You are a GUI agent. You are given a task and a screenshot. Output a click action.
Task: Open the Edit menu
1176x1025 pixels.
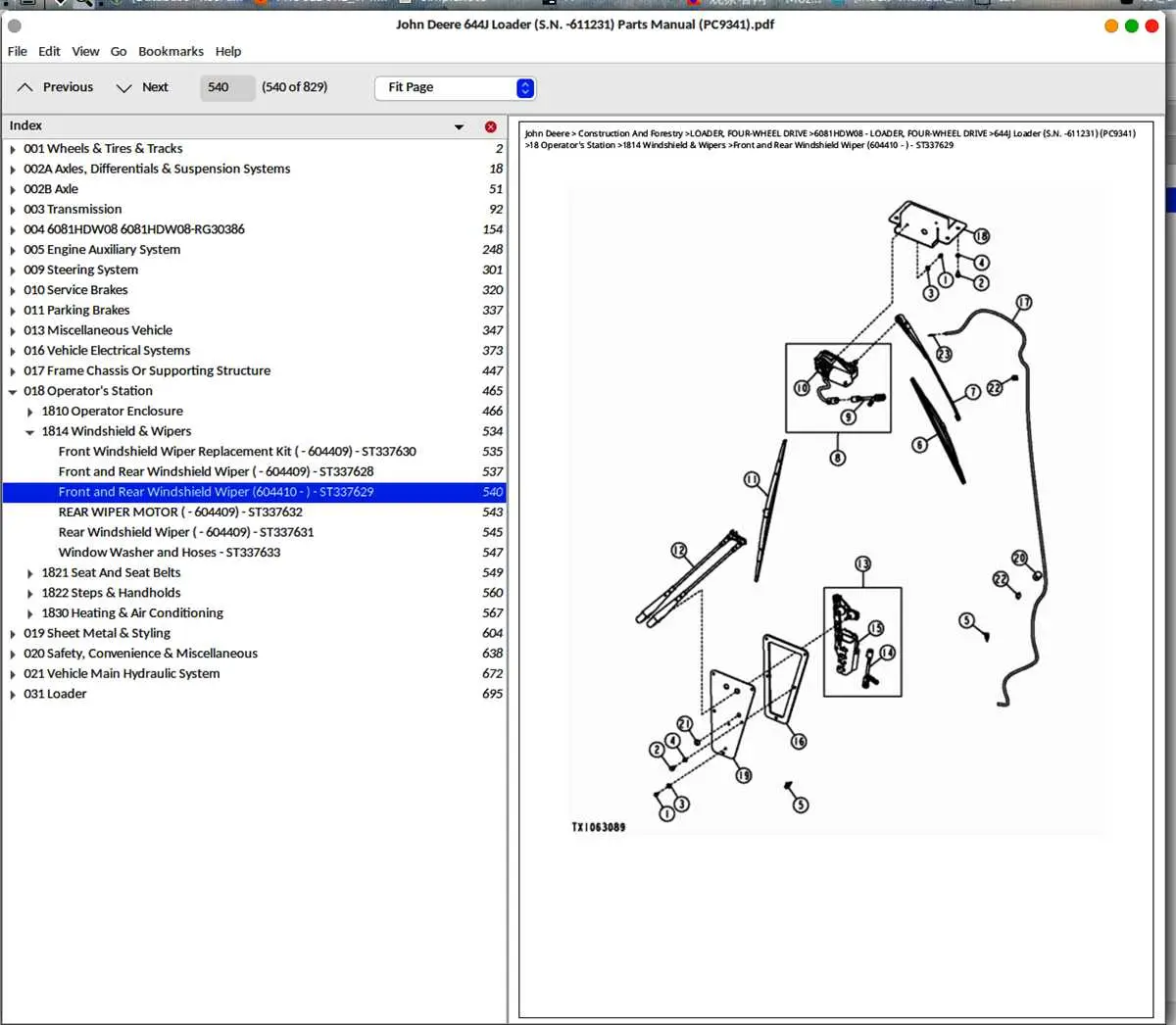pyautogui.click(x=49, y=51)
